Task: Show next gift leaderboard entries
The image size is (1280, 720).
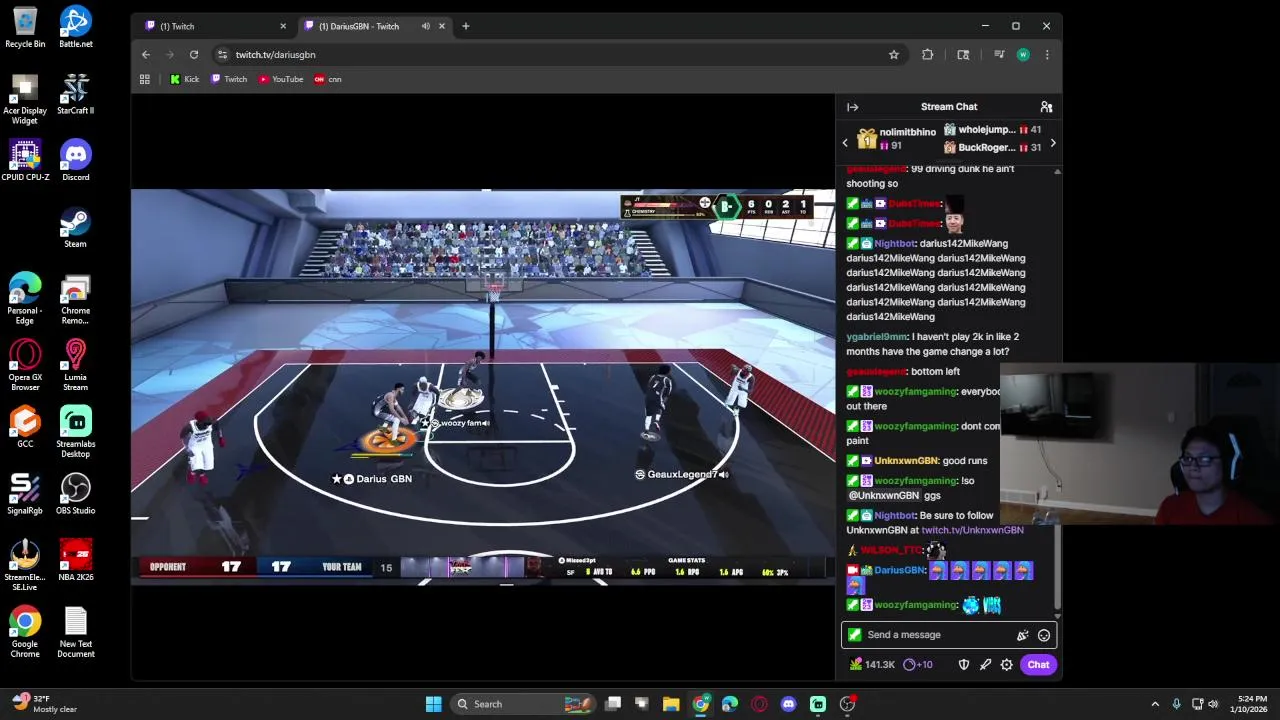Action: (x=1052, y=143)
